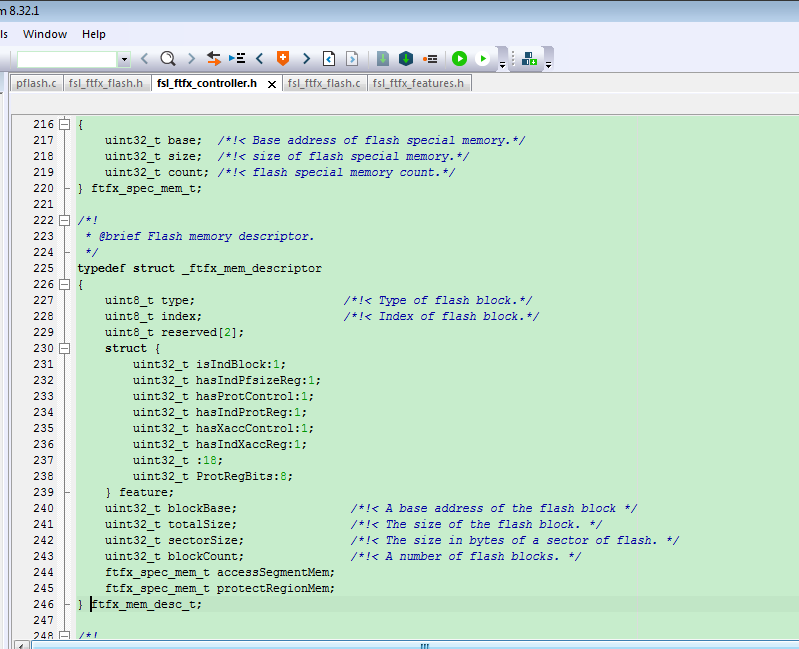Collapse the nested struct fold at line 230

pyautogui.click(x=65, y=348)
